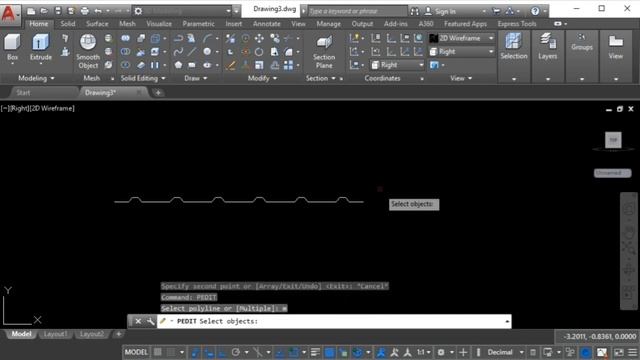
Task: Add a new drawing tab with plus
Action: [158, 93]
